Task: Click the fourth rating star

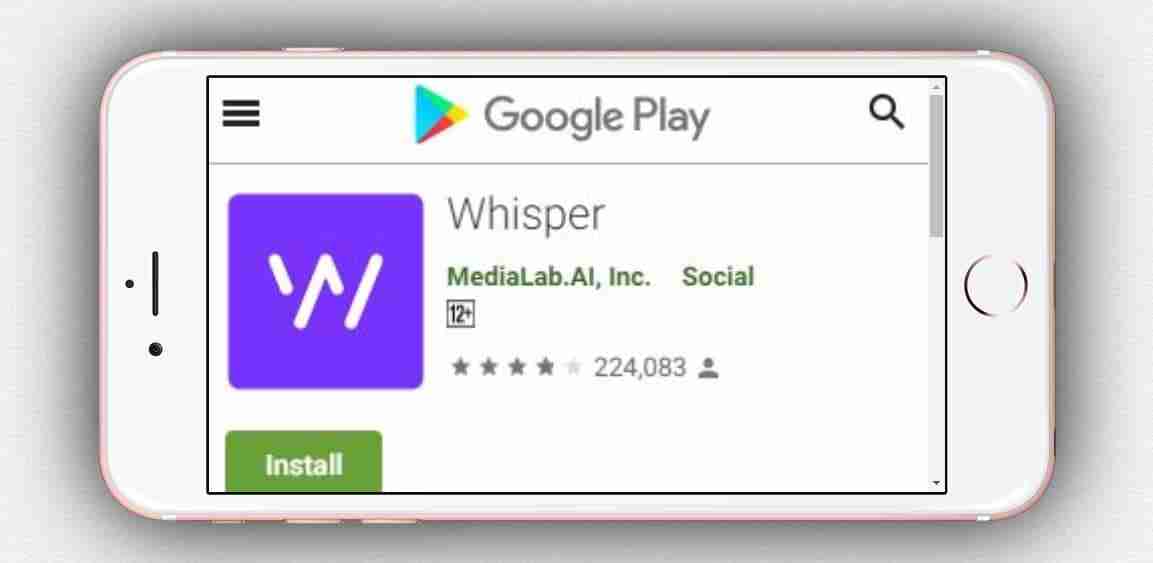Action: pyautogui.click(x=545, y=367)
